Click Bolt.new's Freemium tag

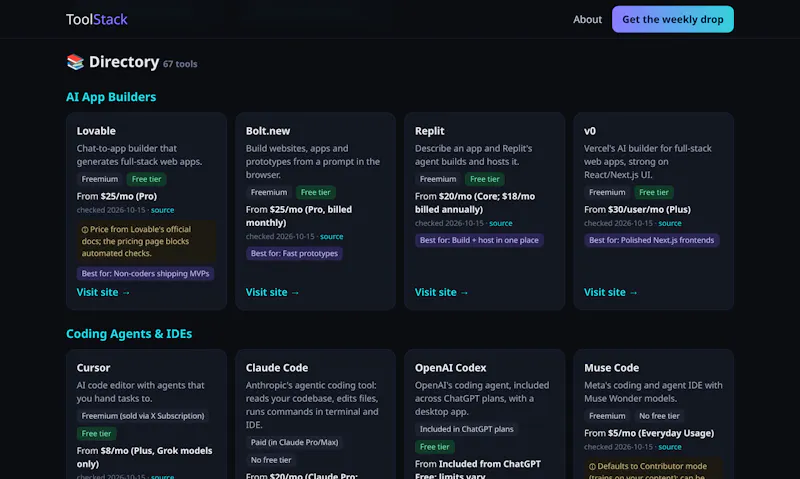pyautogui.click(x=269, y=192)
